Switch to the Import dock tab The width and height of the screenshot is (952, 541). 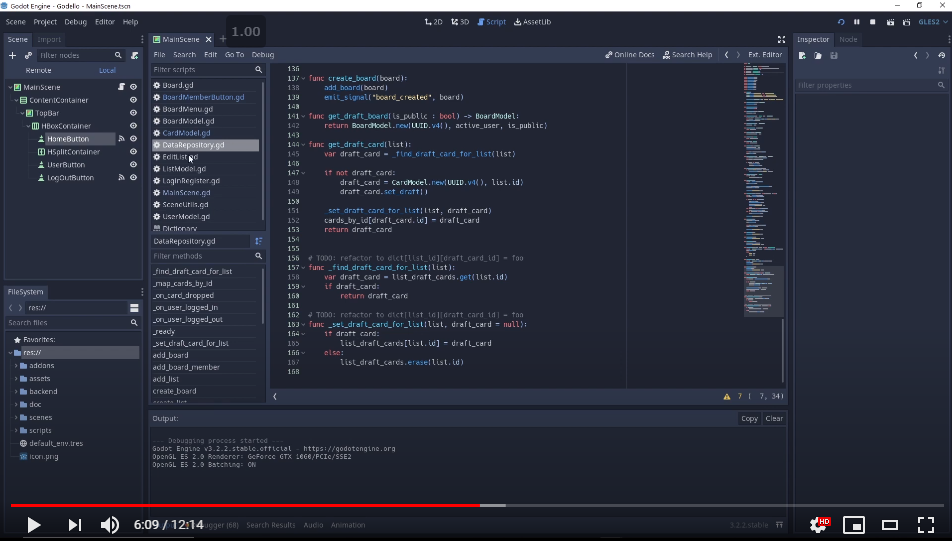pyautogui.click(x=49, y=39)
